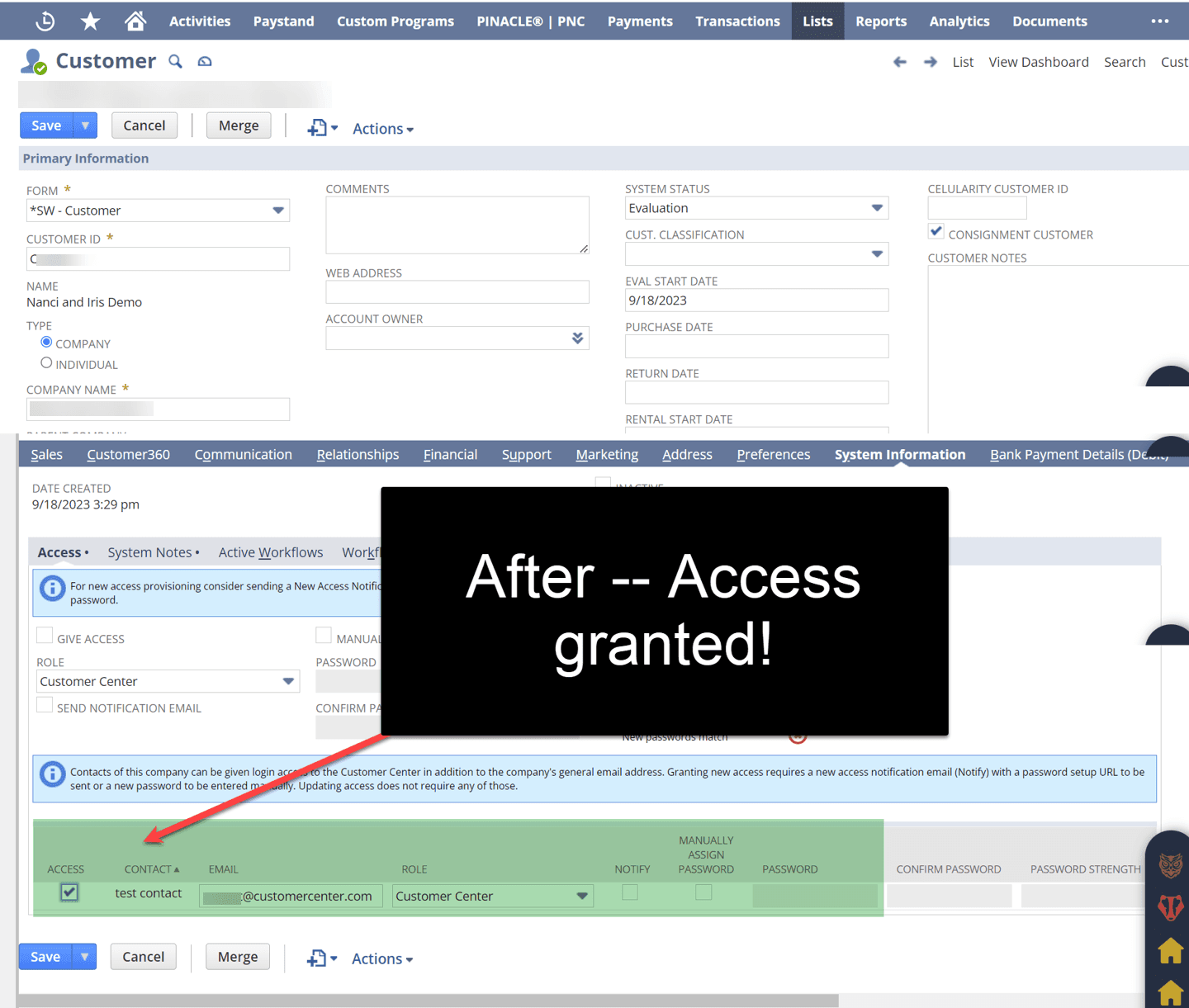Open the Form dropdown showing *SW - Customer
Viewport: 1189px width, 1008px height.
158,211
